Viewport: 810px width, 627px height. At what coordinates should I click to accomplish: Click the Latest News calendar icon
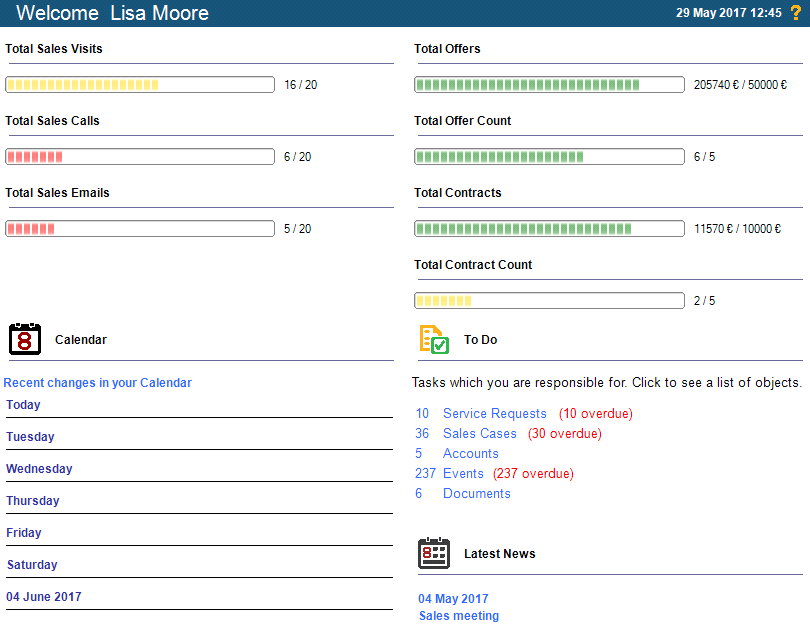[x=434, y=553]
